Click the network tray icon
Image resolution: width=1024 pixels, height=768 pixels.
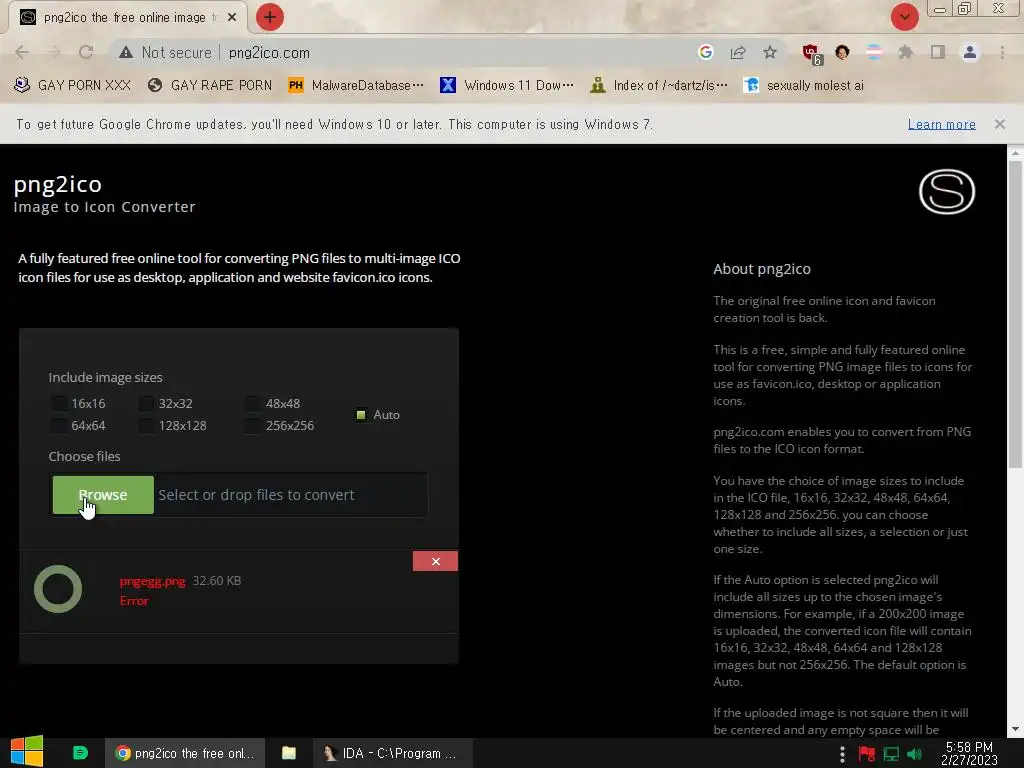pyautogui.click(x=891, y=754)
